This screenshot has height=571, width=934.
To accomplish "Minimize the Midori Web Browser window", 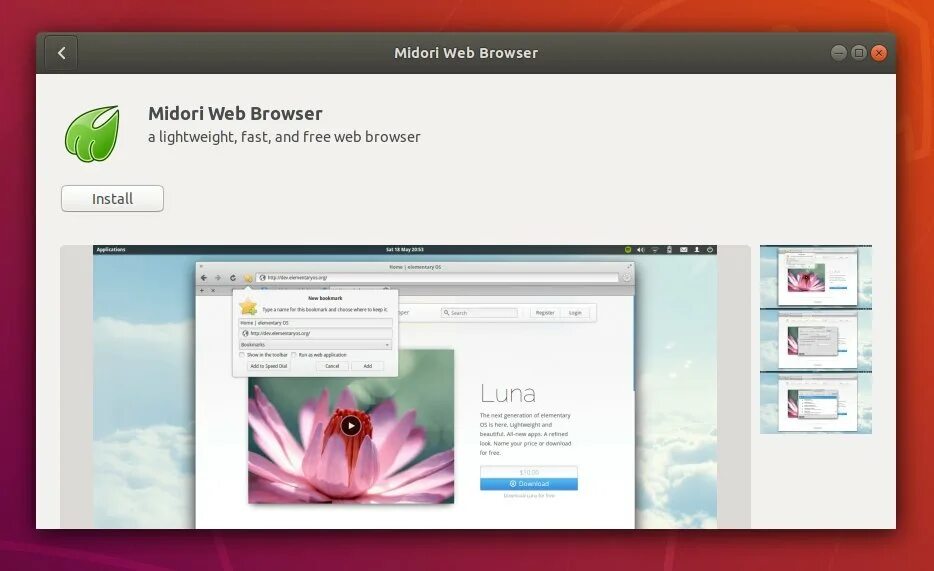I will [839, 53].
